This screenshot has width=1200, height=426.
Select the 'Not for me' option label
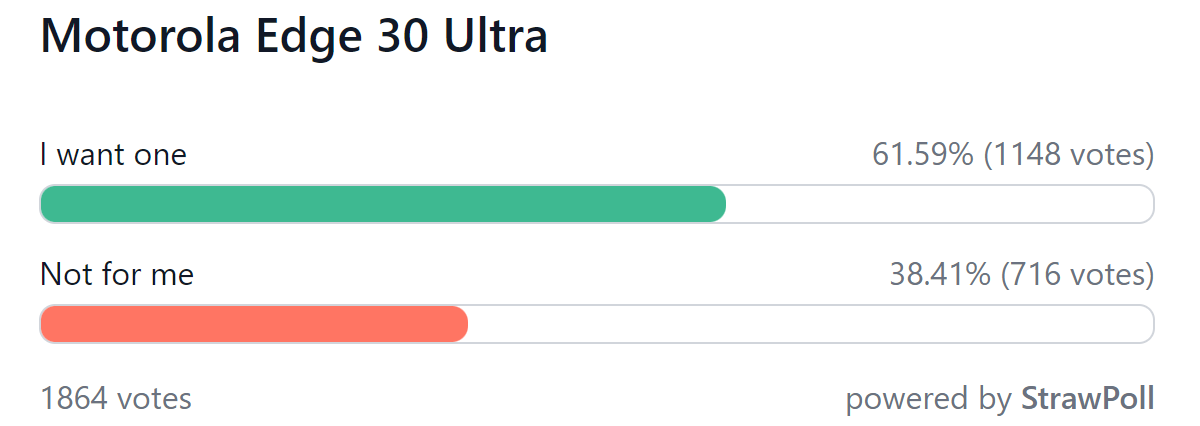point(117,274)
